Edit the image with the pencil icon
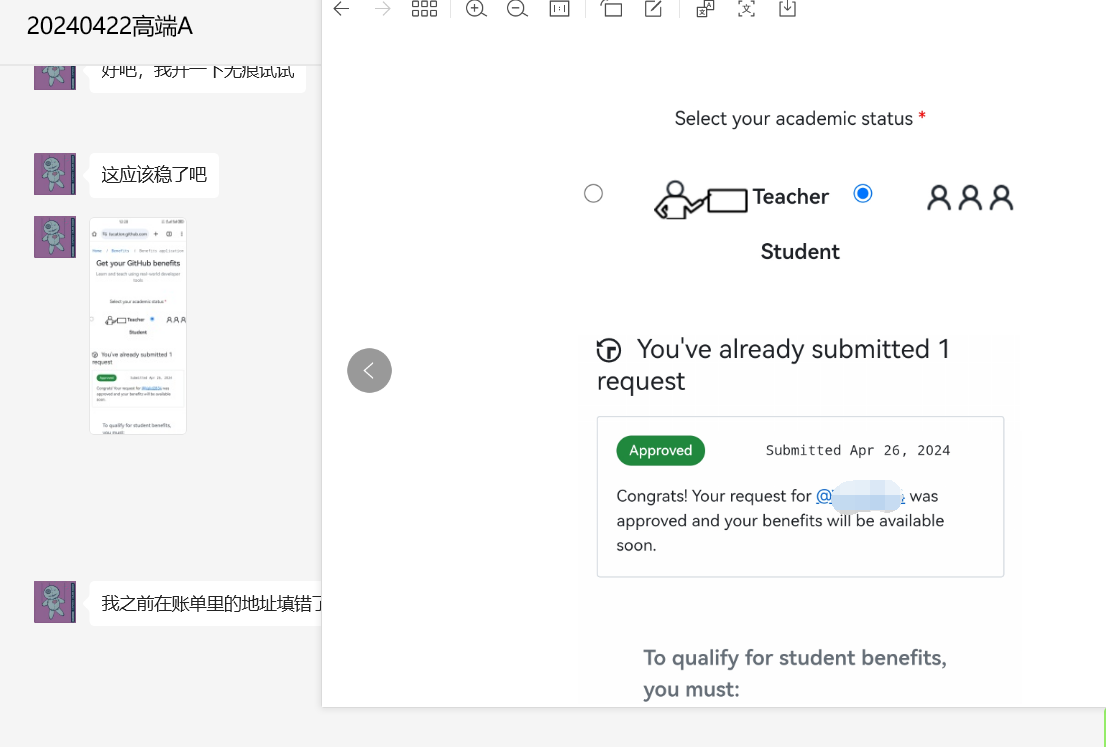 tap(653, 8)
